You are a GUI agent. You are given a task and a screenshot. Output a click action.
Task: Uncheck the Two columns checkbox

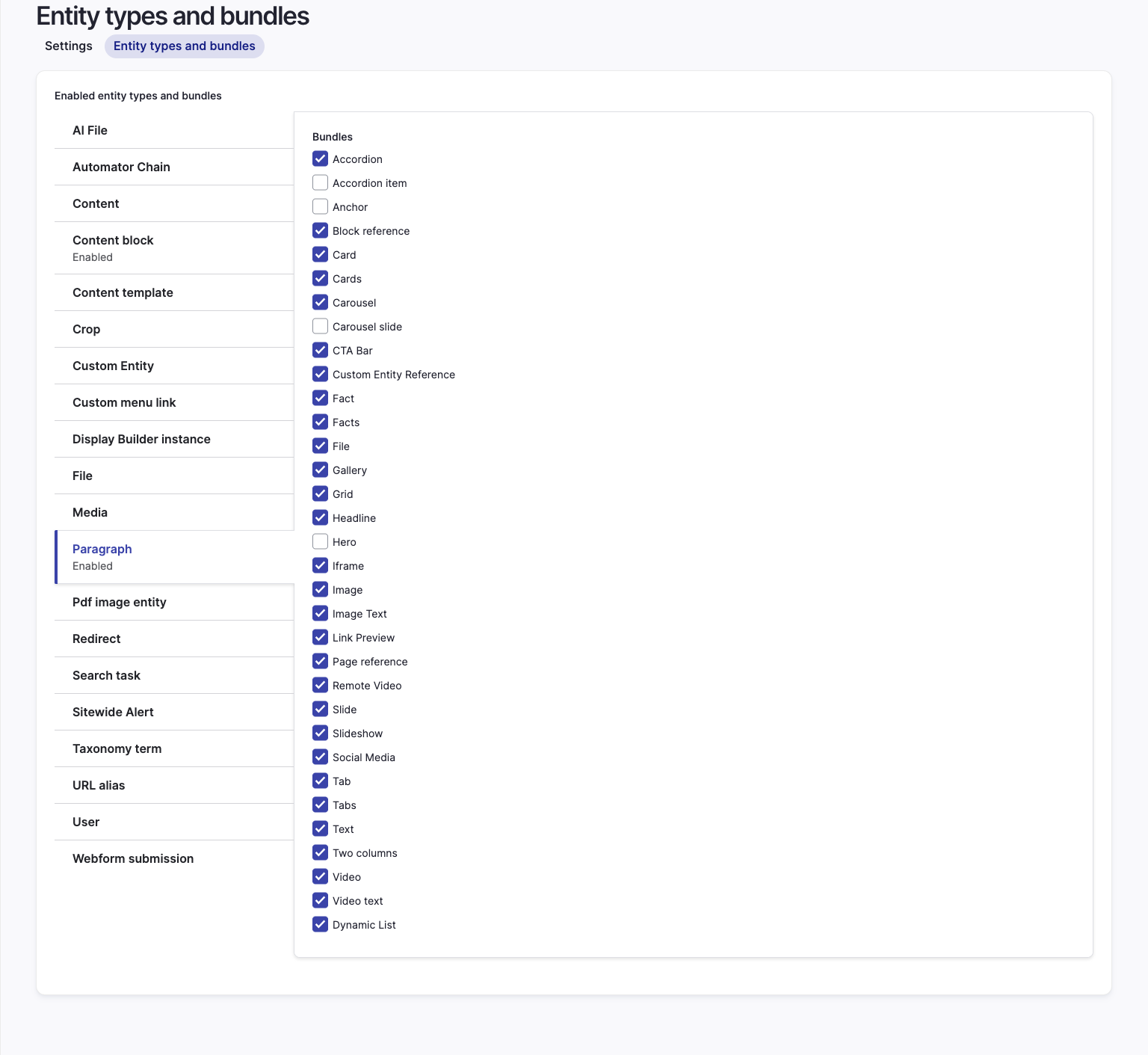pos(320,852)
